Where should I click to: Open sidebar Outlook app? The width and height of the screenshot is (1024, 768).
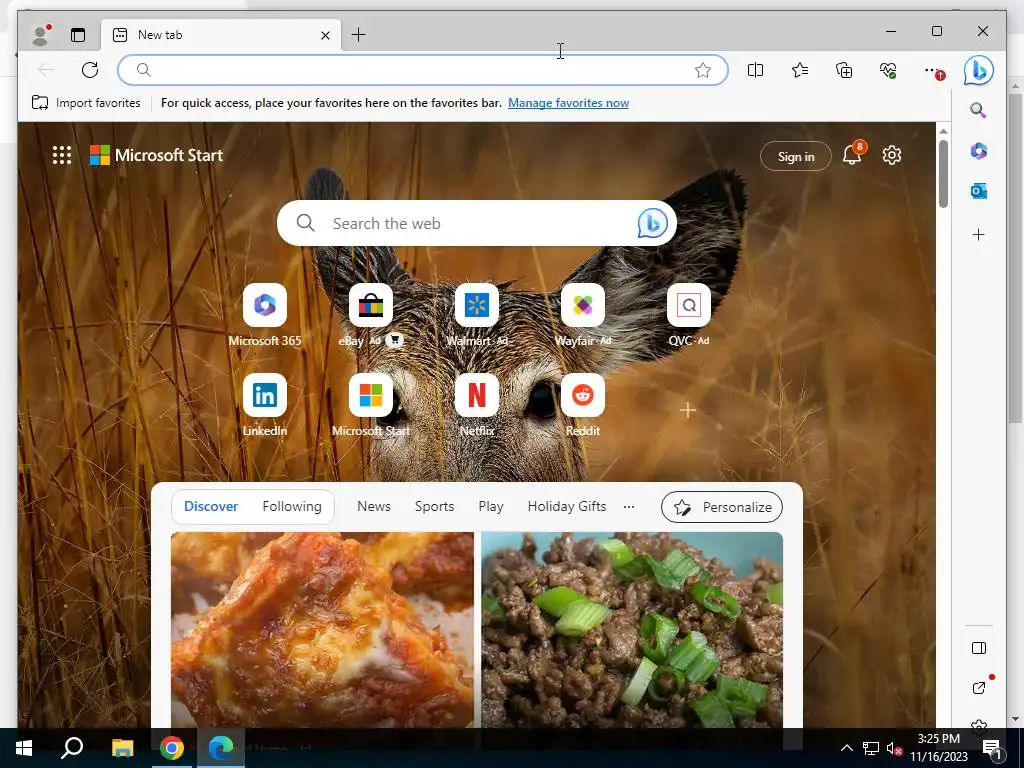[x=978, y=191]
